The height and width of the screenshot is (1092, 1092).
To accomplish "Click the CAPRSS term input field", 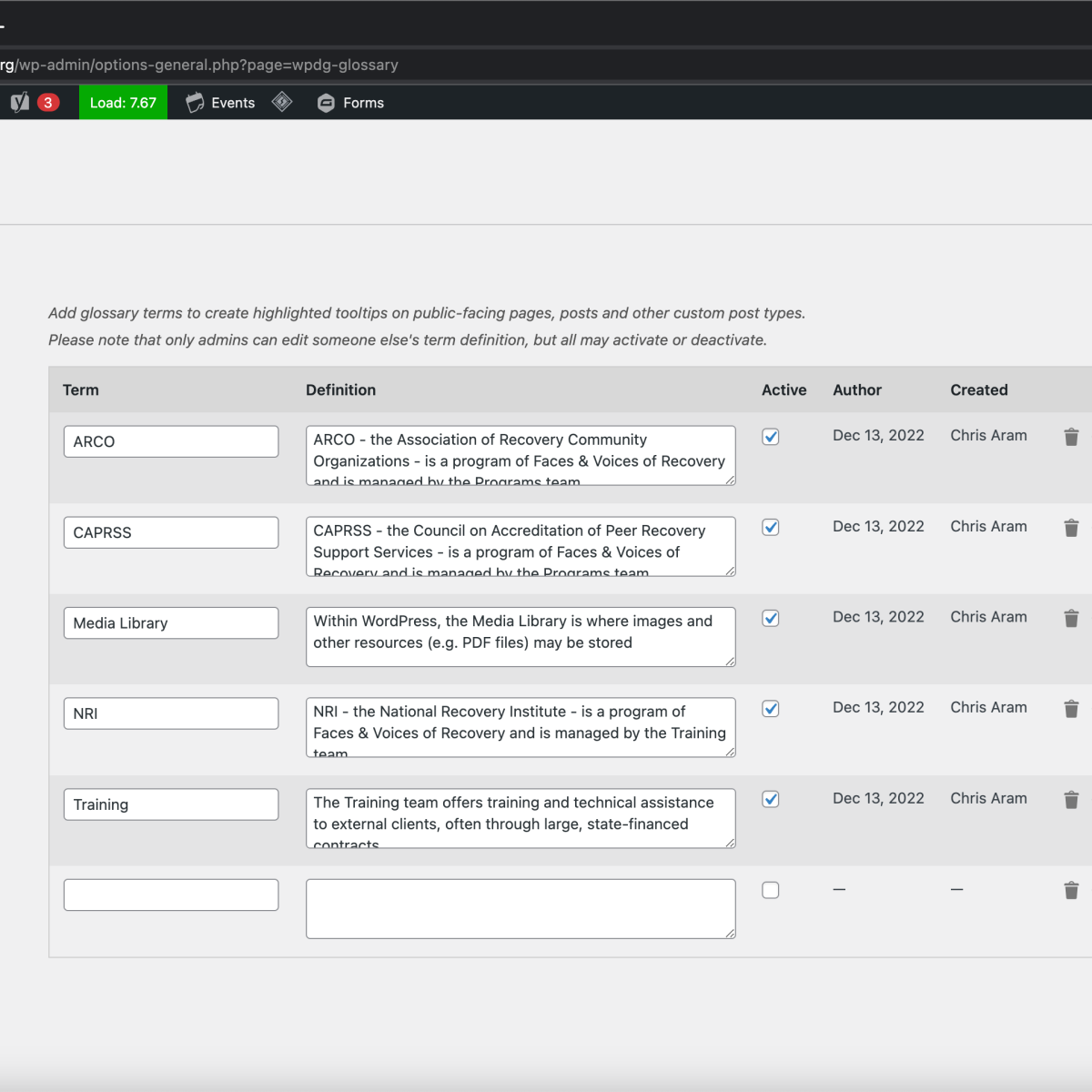I will pos(171,532).
